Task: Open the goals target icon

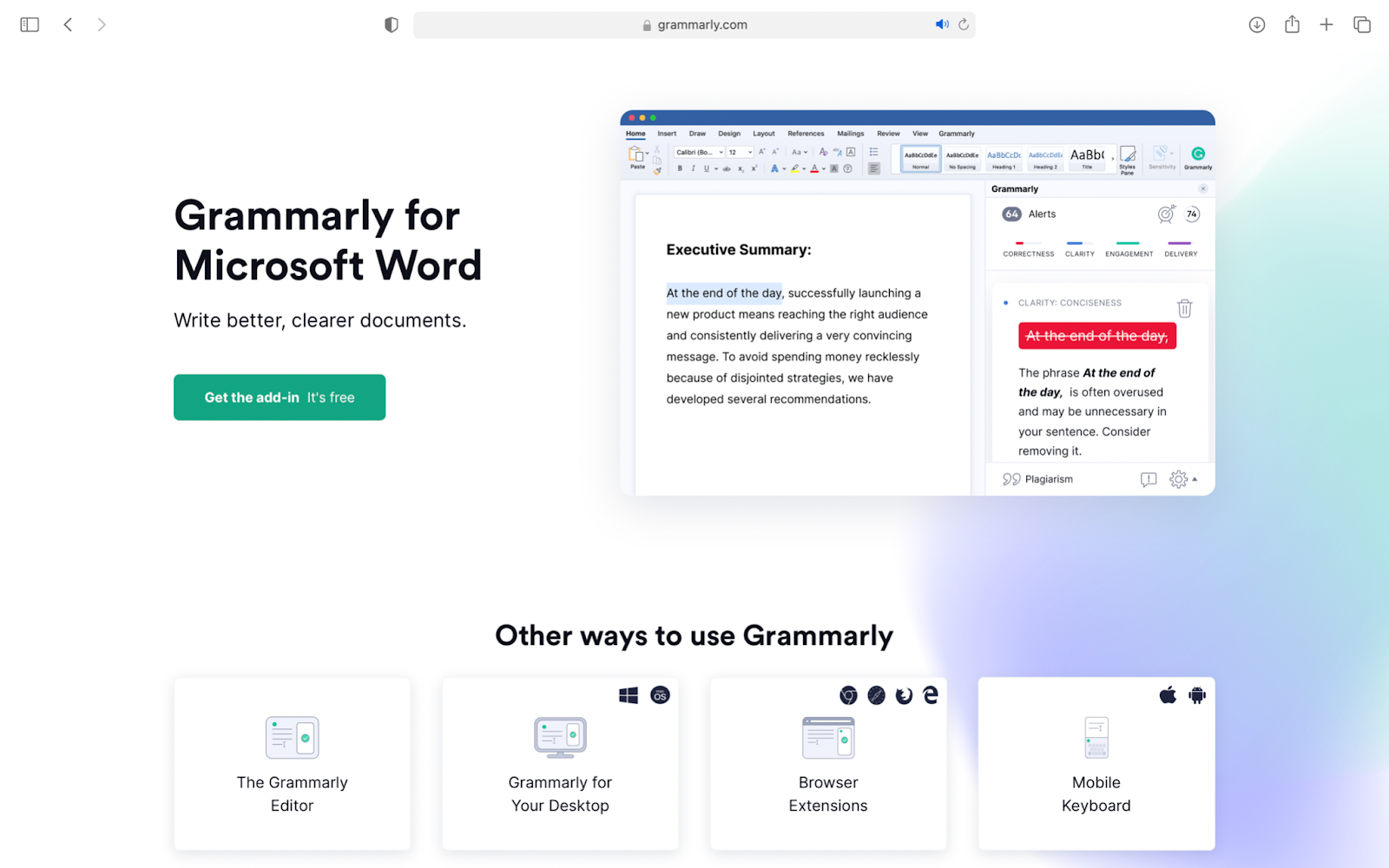Action: click(x=1166, y=214)
